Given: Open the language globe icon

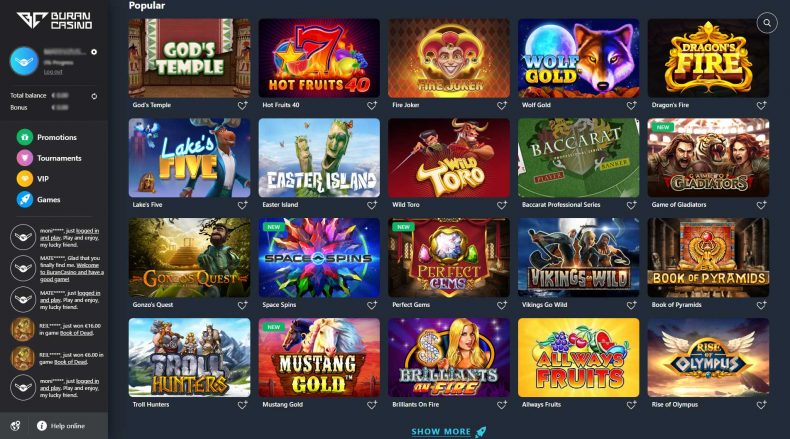Looking at the screenshot, I should tap(15, 426).
